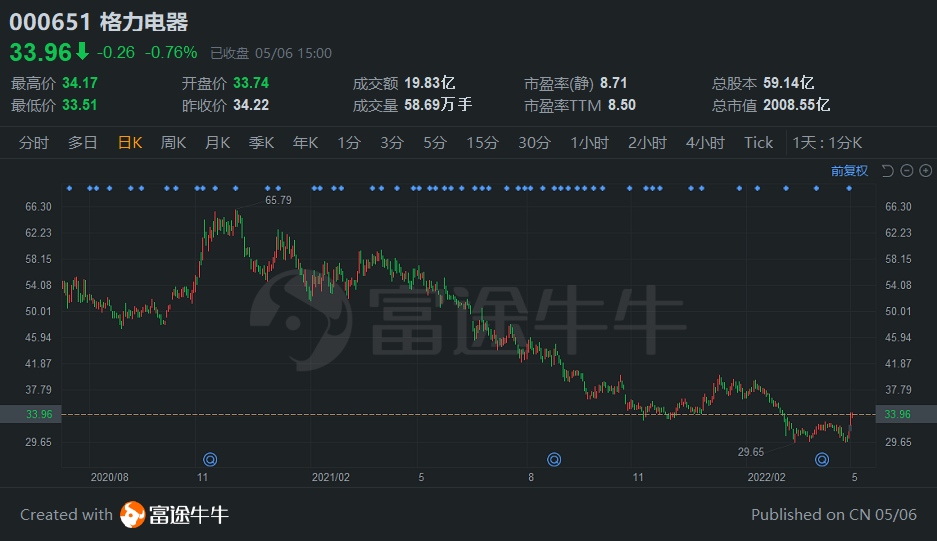Choose the 5分 interval tab

435,143
